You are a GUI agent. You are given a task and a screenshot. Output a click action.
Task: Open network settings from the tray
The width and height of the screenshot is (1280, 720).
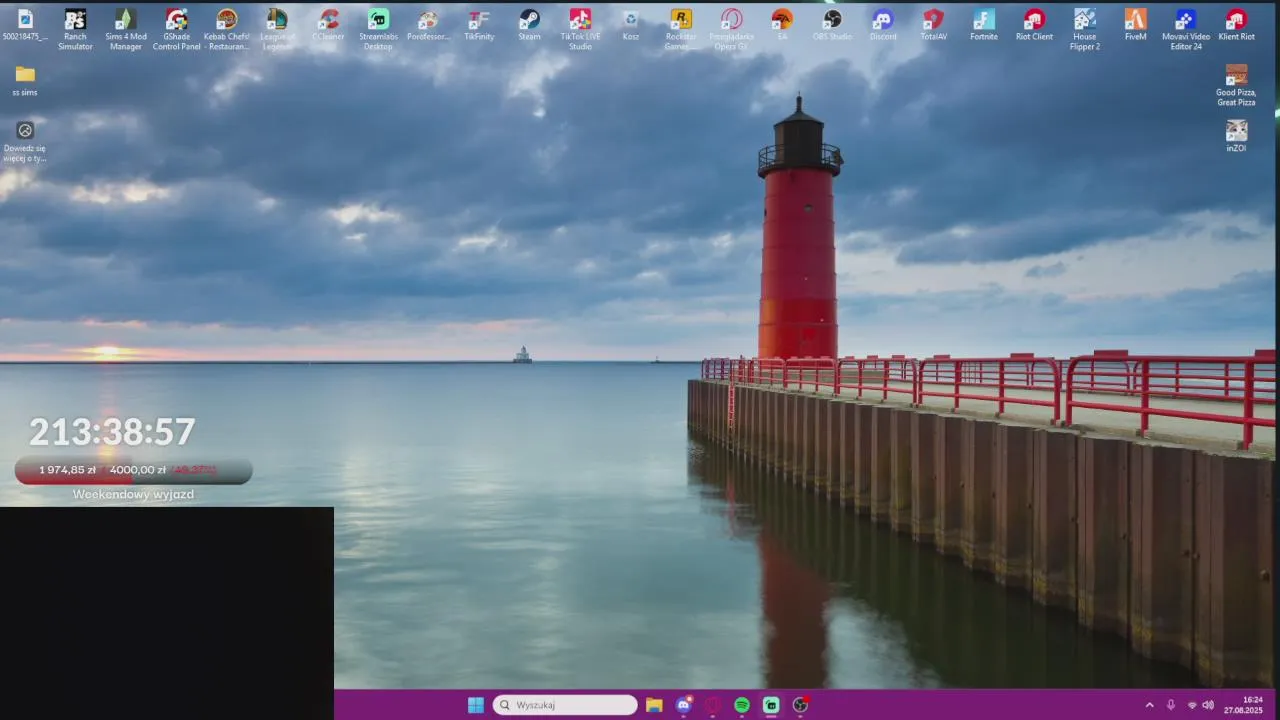click(x=1192, y=705)
